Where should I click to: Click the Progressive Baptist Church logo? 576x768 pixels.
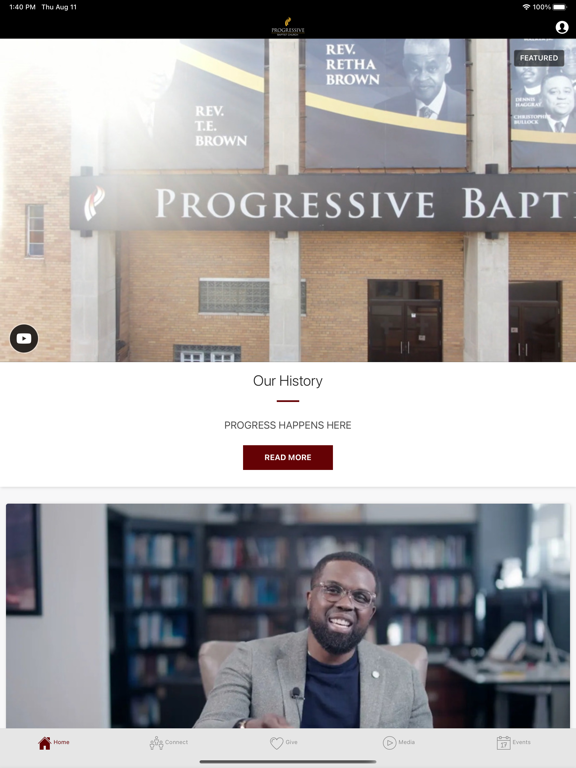(x=288, y=26)
